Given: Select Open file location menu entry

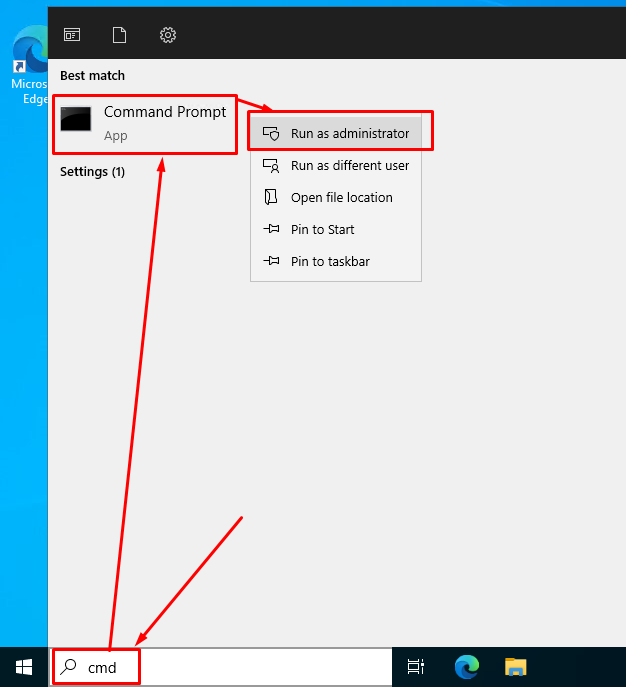Looking at the screenshot, I should (336, 198).
